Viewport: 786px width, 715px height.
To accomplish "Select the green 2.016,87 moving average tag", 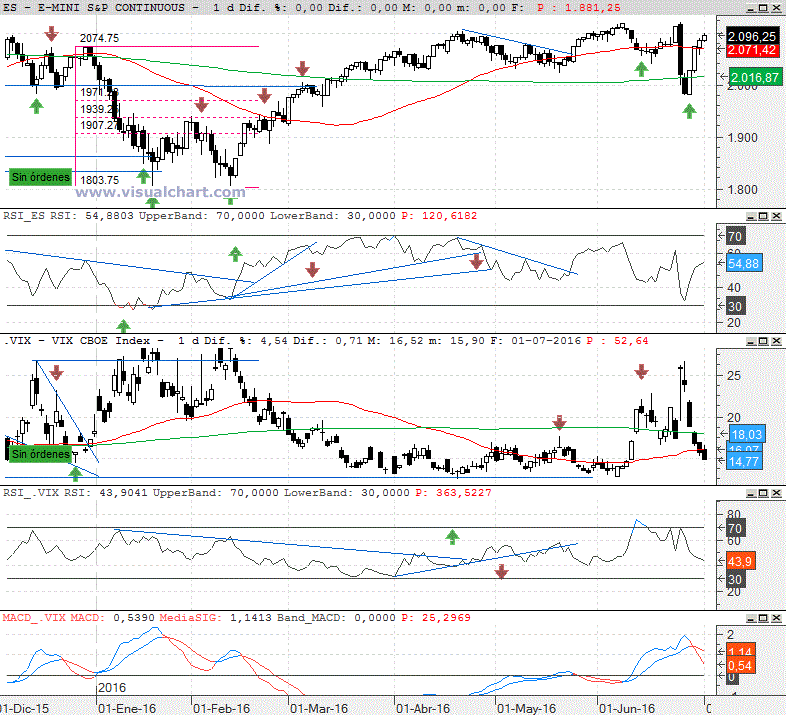I will tap(754, 77).
